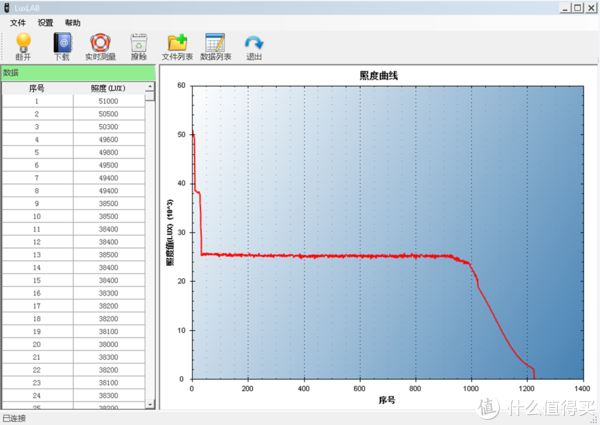Click the 断开 (disconnect) lightbulb icon

[x=23, y=42]
